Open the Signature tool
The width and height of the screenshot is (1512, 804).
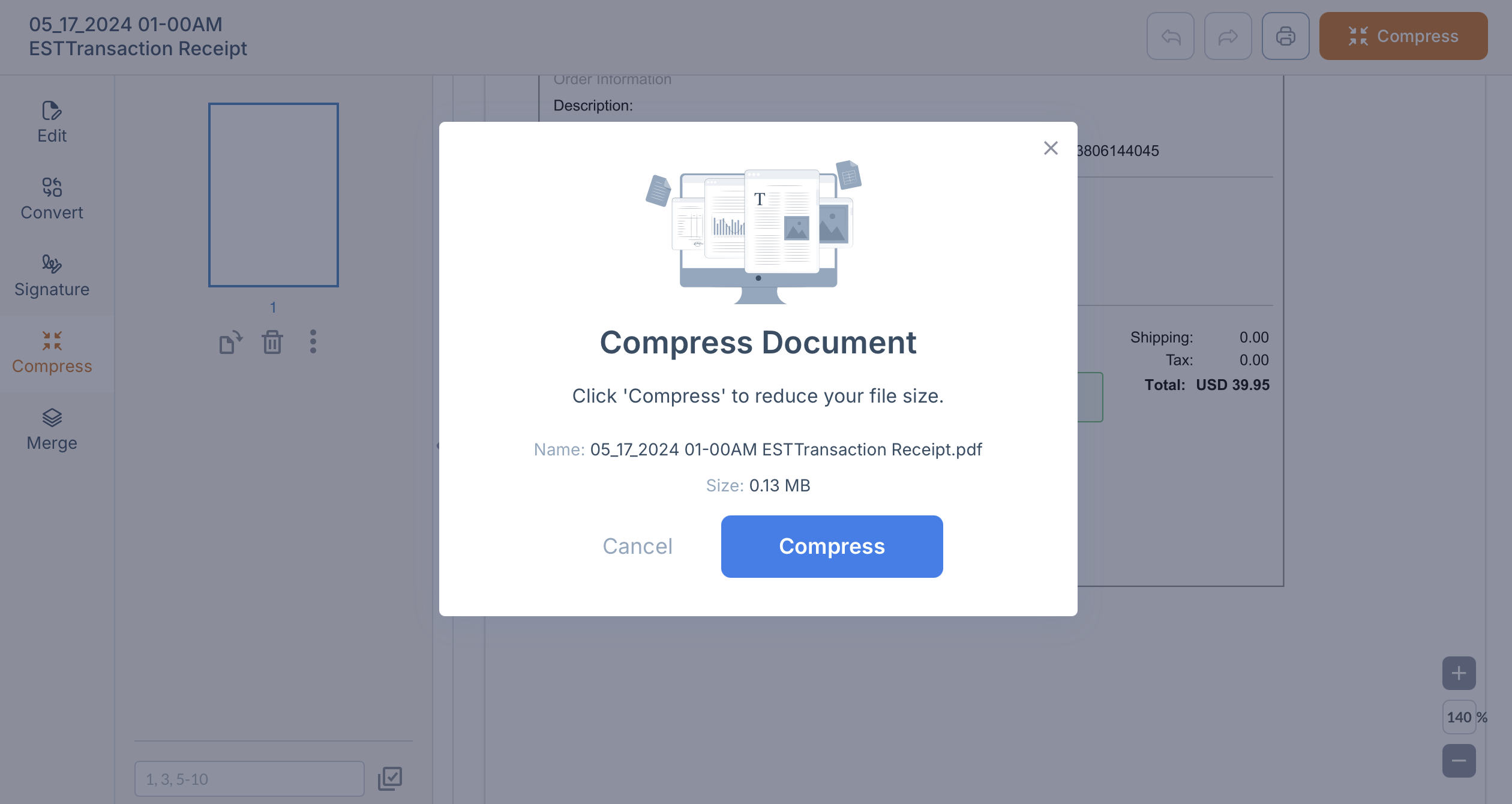pyautogui.click(x=52, y=276)
